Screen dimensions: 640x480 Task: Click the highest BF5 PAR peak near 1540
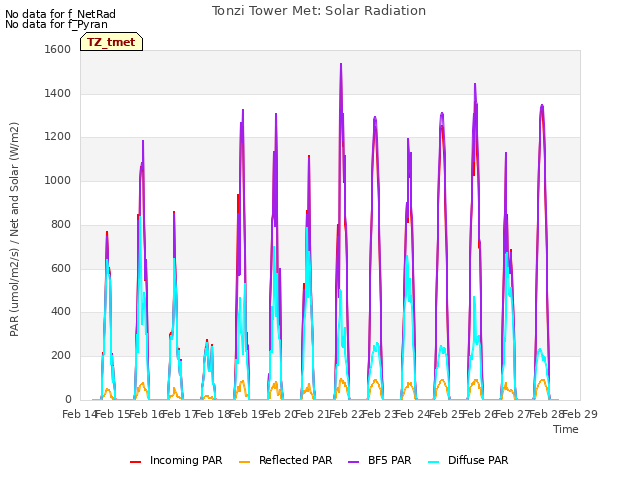pos(341,64)
